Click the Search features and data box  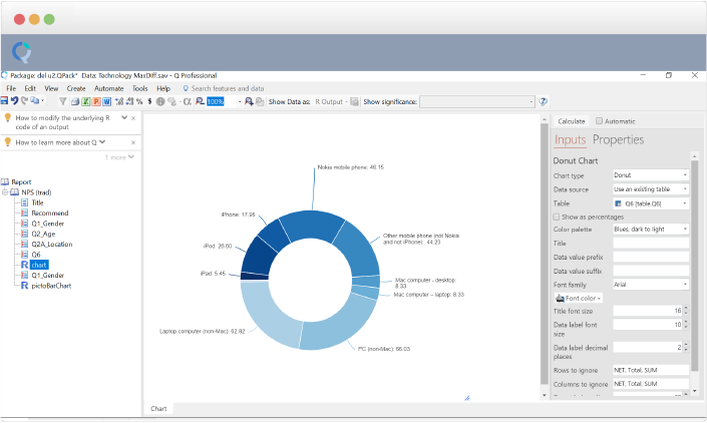tap(228, 88)
